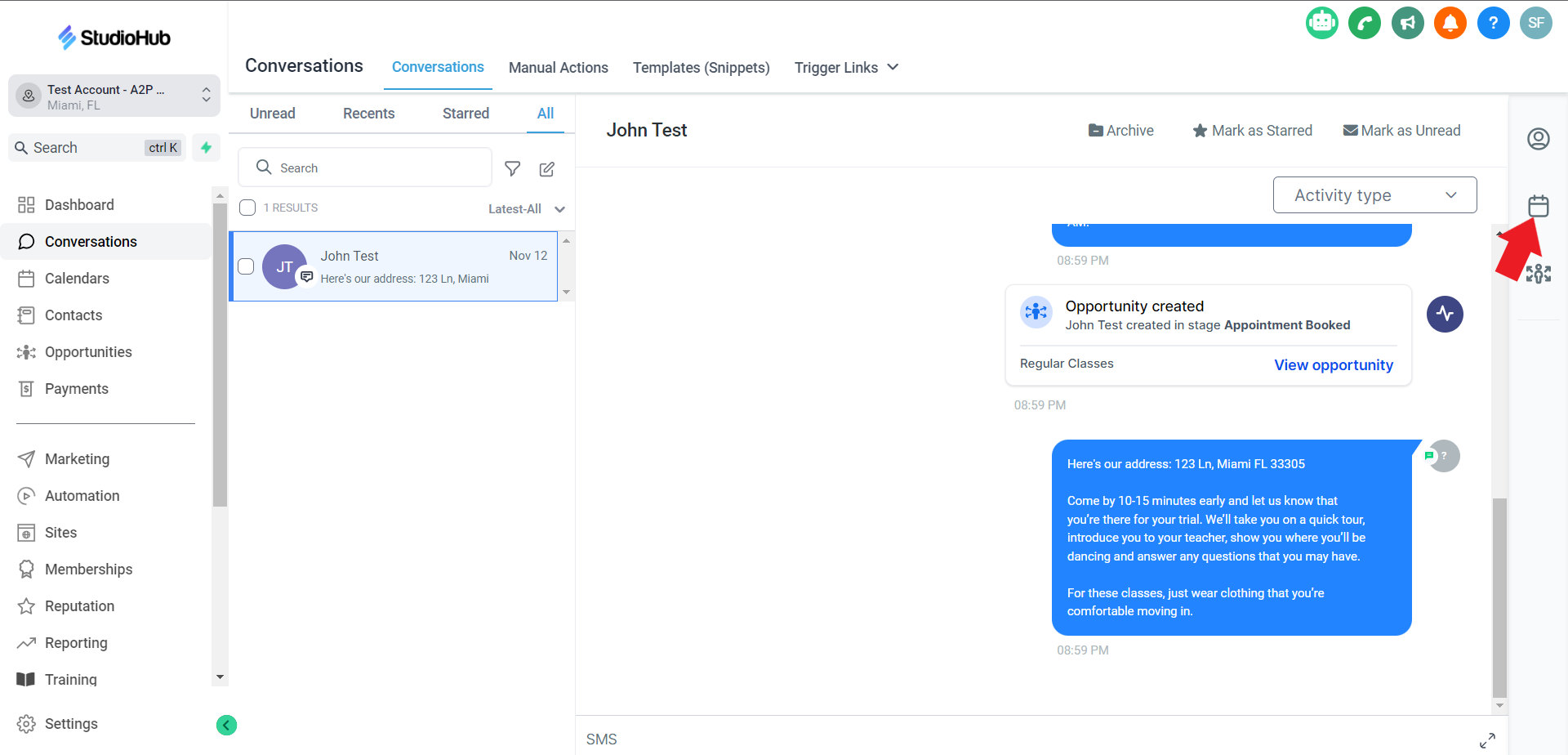Viewport: 1568px width, 755px height.
Task: Archive the John Test conversation
Action: [x=1121, y=131]
